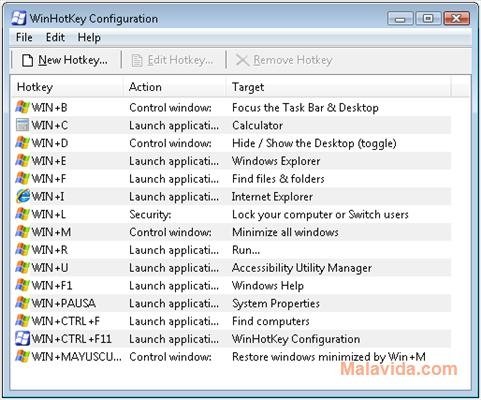Select the WIN+PAUSA hotkey text
The width and height of the screenshot is (481, 400).
[x=64, y=303]
